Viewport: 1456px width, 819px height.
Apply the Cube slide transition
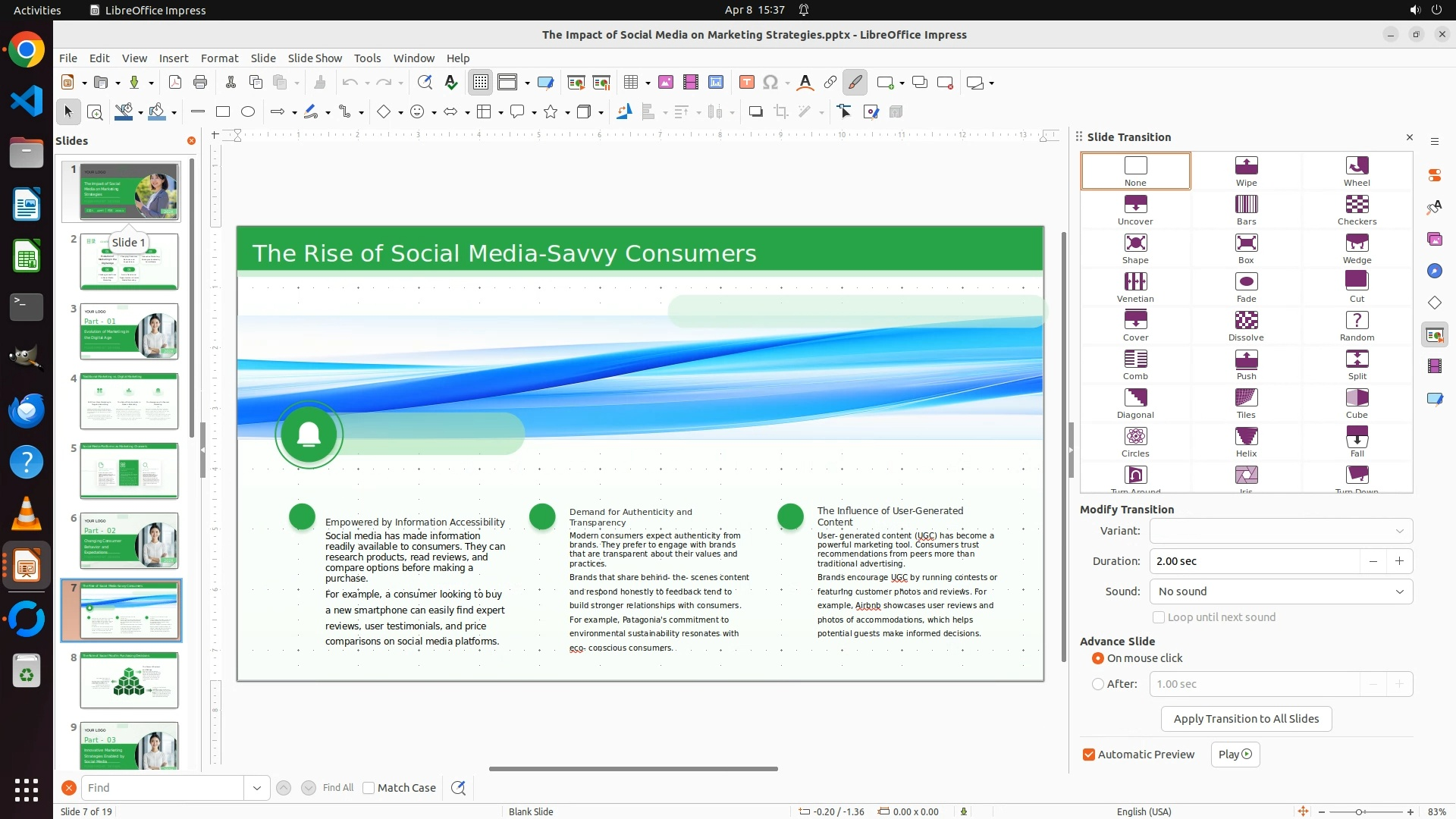tap(1357, 398)
